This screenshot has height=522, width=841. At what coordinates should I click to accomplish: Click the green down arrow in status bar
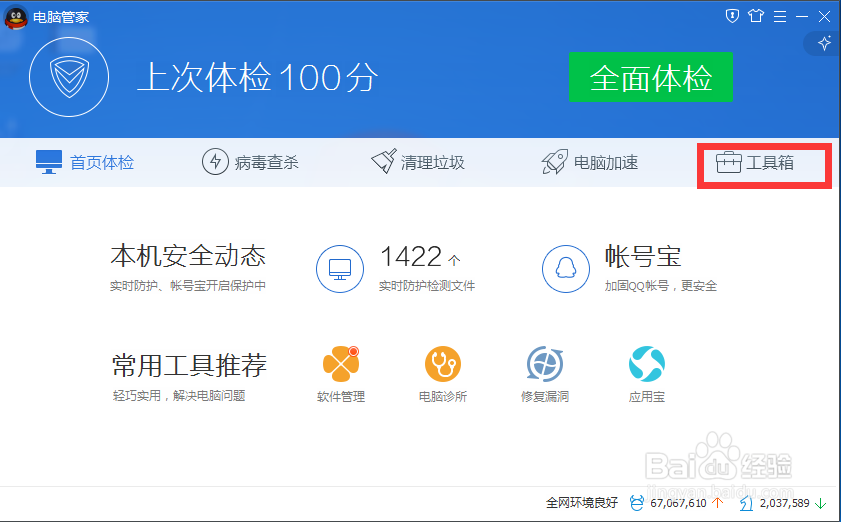[821, 503]
